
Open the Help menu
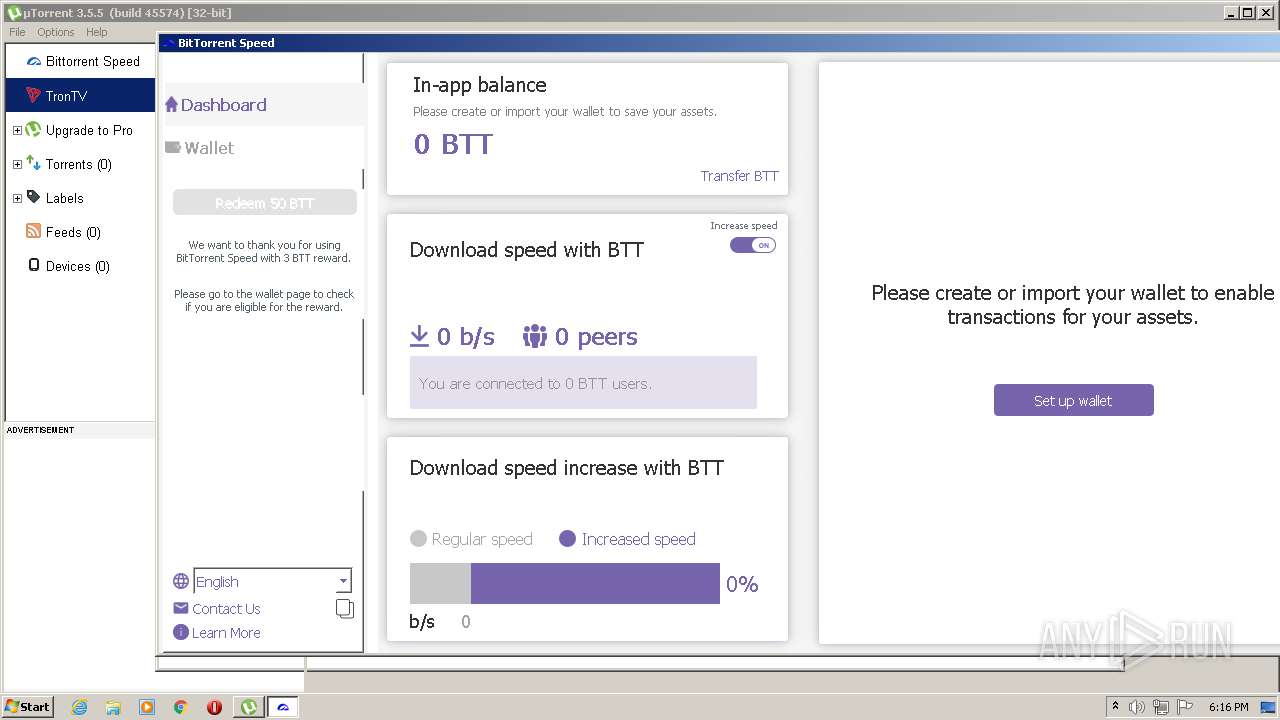96,32
